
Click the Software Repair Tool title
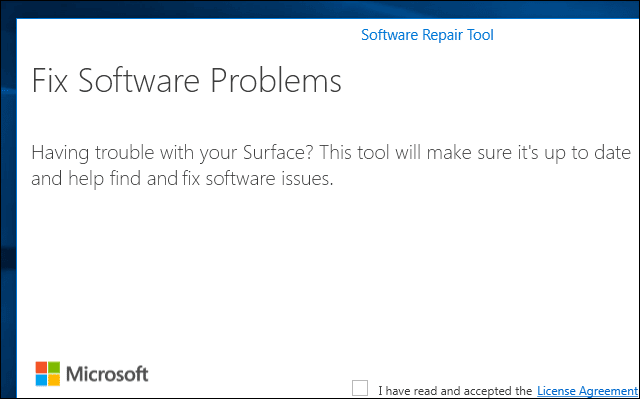tap(427, 35)
